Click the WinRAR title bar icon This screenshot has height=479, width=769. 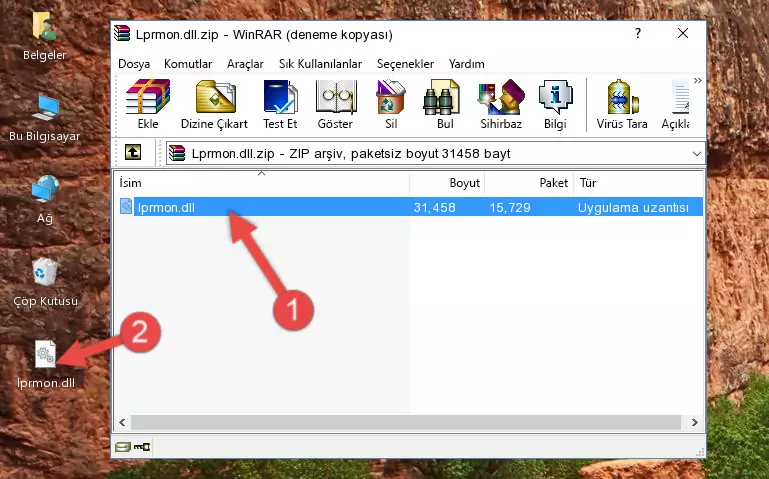122,34
